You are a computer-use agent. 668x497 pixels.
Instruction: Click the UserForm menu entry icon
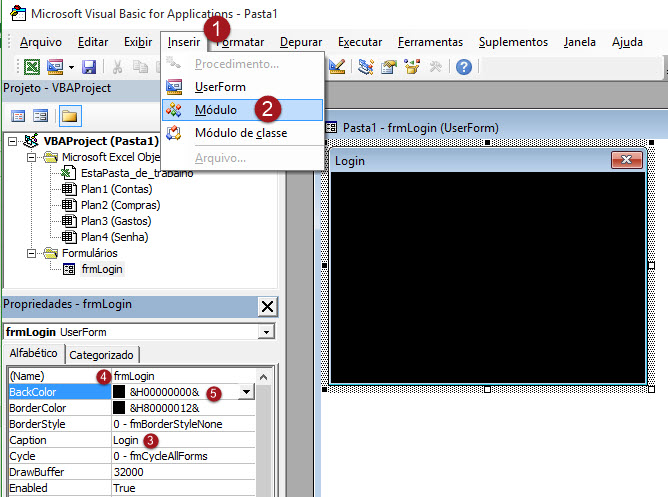pyautogui.click(x=174, y=87)
